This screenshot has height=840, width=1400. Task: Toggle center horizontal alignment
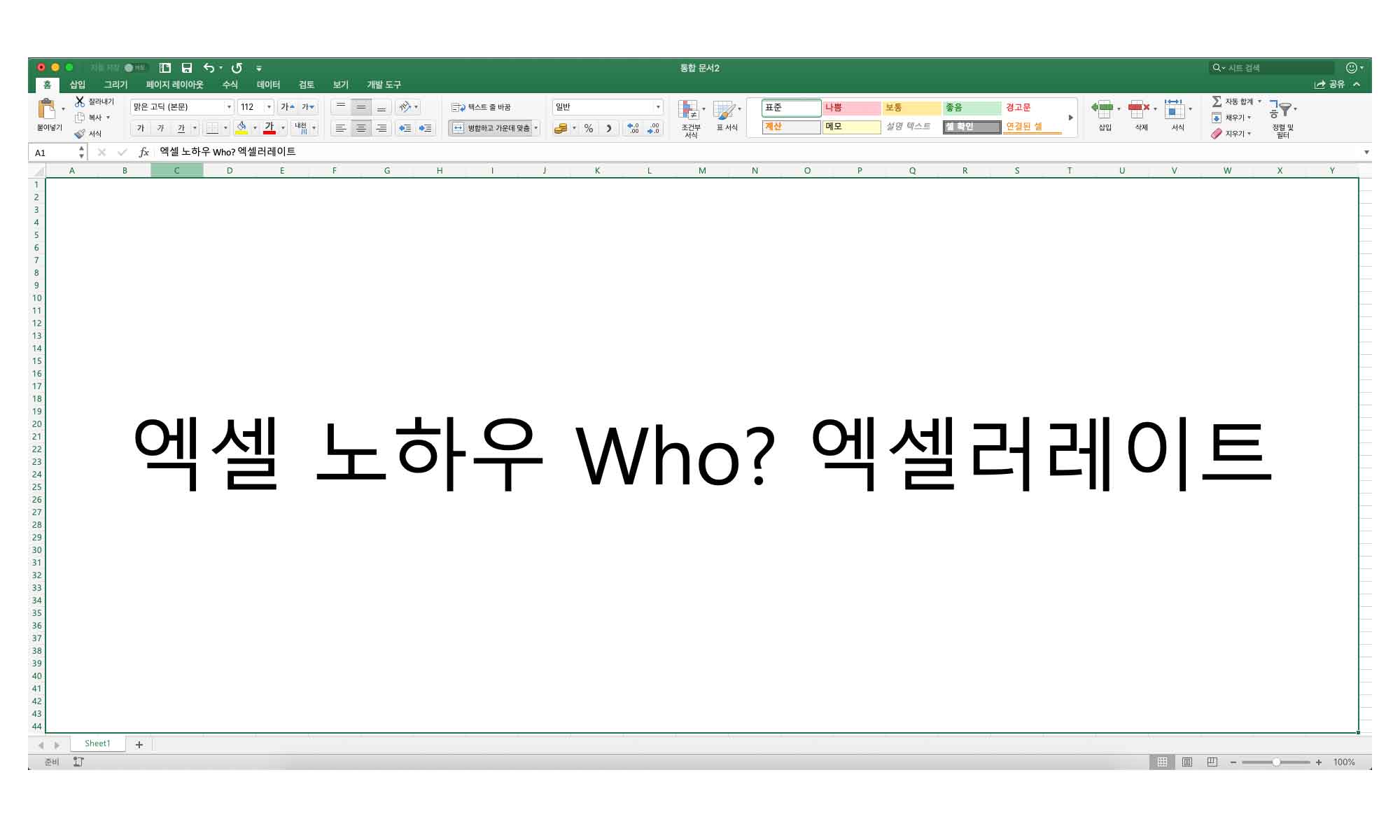(360, 128)
